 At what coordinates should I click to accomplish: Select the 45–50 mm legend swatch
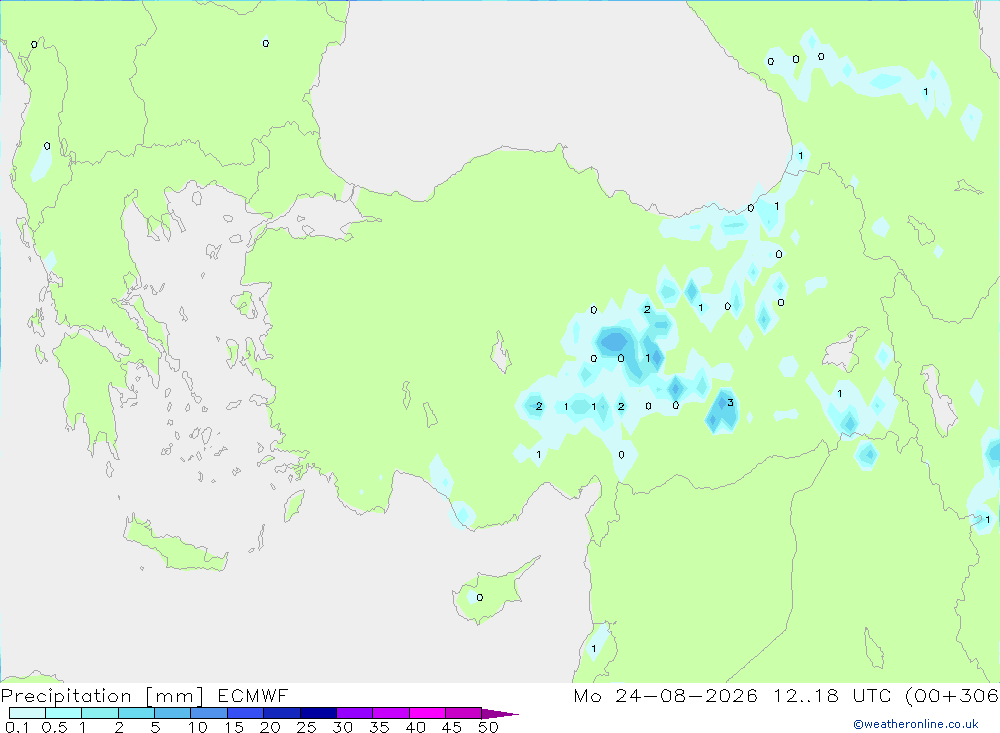coord(464,713)
